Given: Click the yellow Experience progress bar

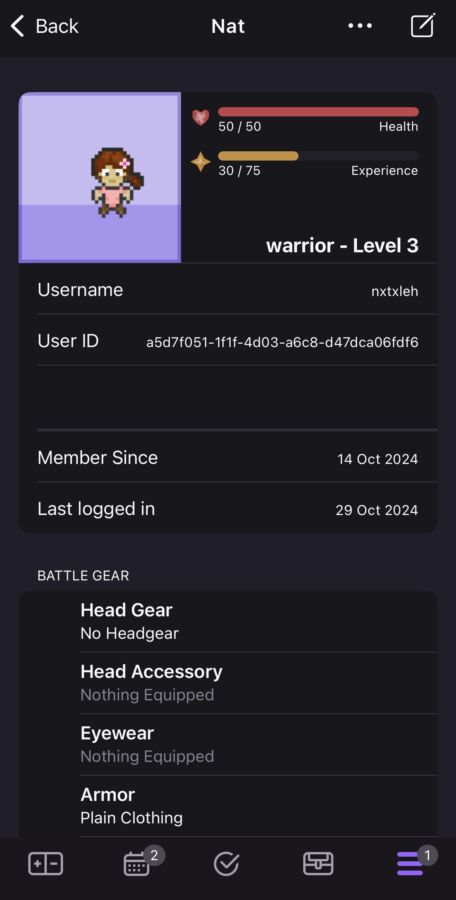Looking at the screenshot, I should [x=318, y=156].
